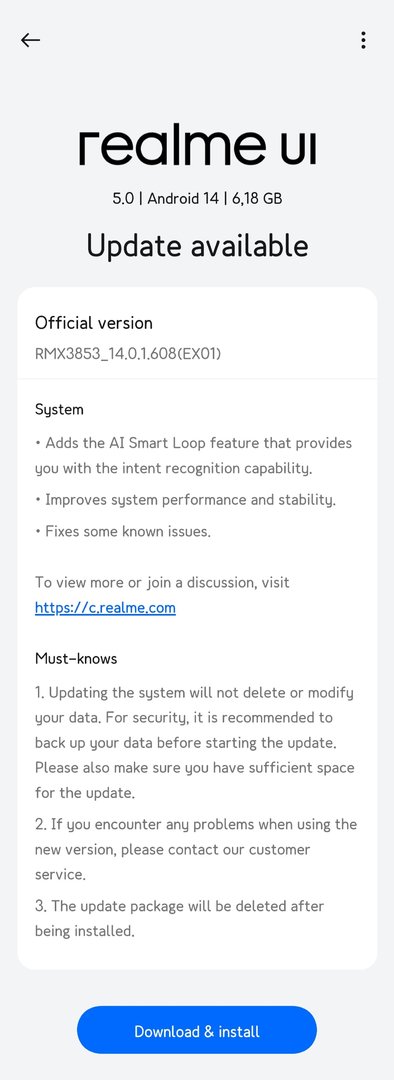Open the c.realme.com community link
The height and width of the screenshot is (1080, 394).
[x=105, y=608]
